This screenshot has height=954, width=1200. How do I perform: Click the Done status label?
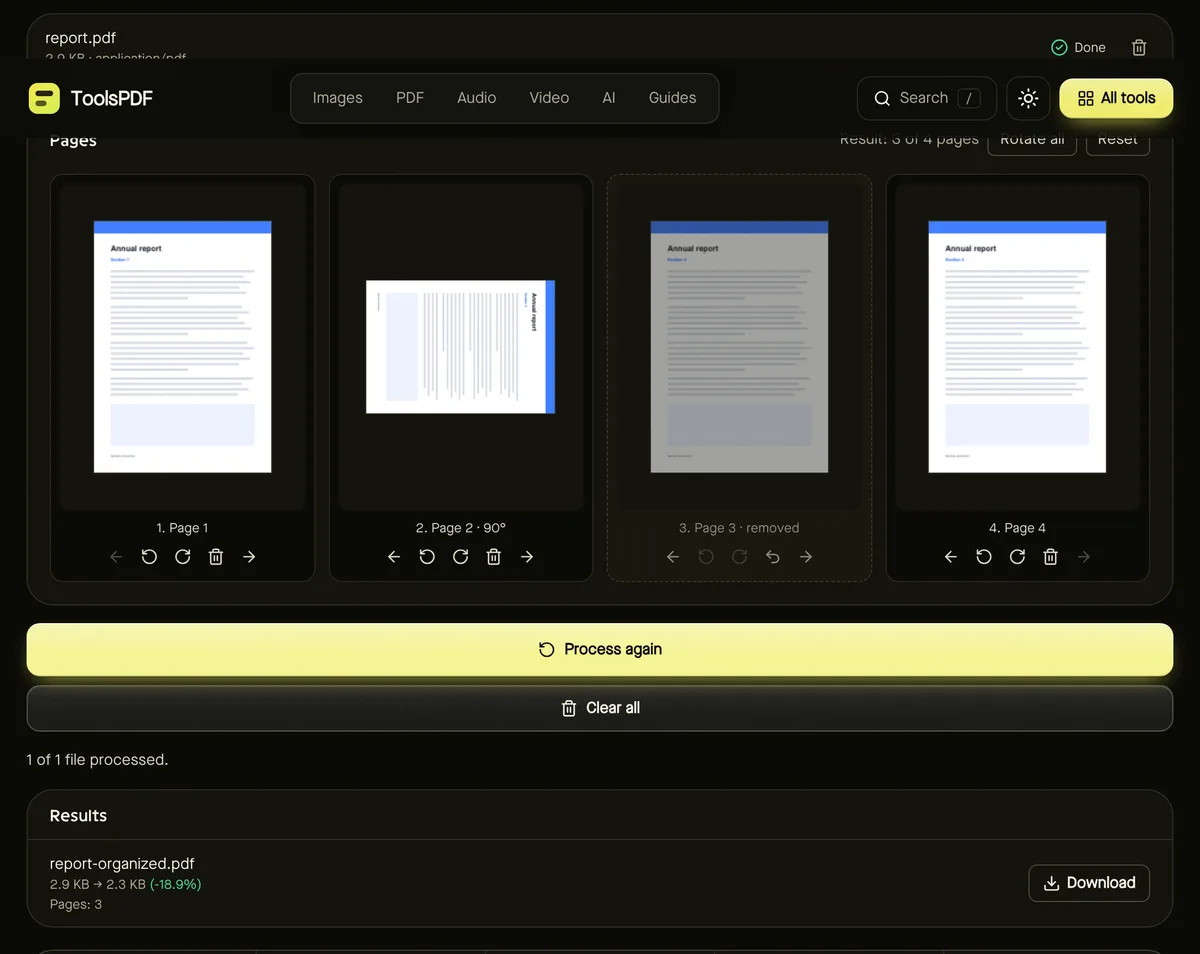tap(1090, 47)
